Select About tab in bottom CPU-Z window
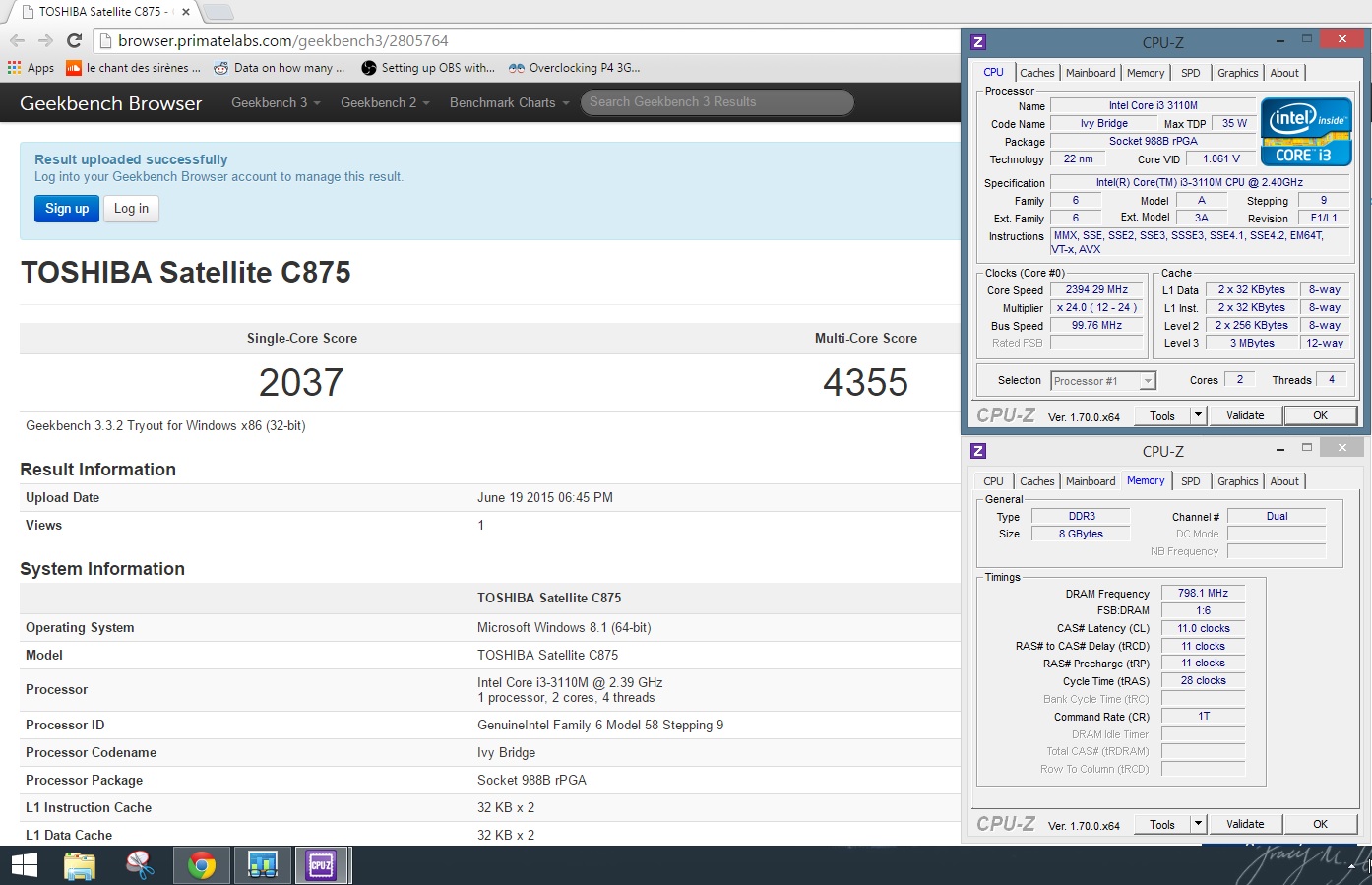 click(1284, 481)
